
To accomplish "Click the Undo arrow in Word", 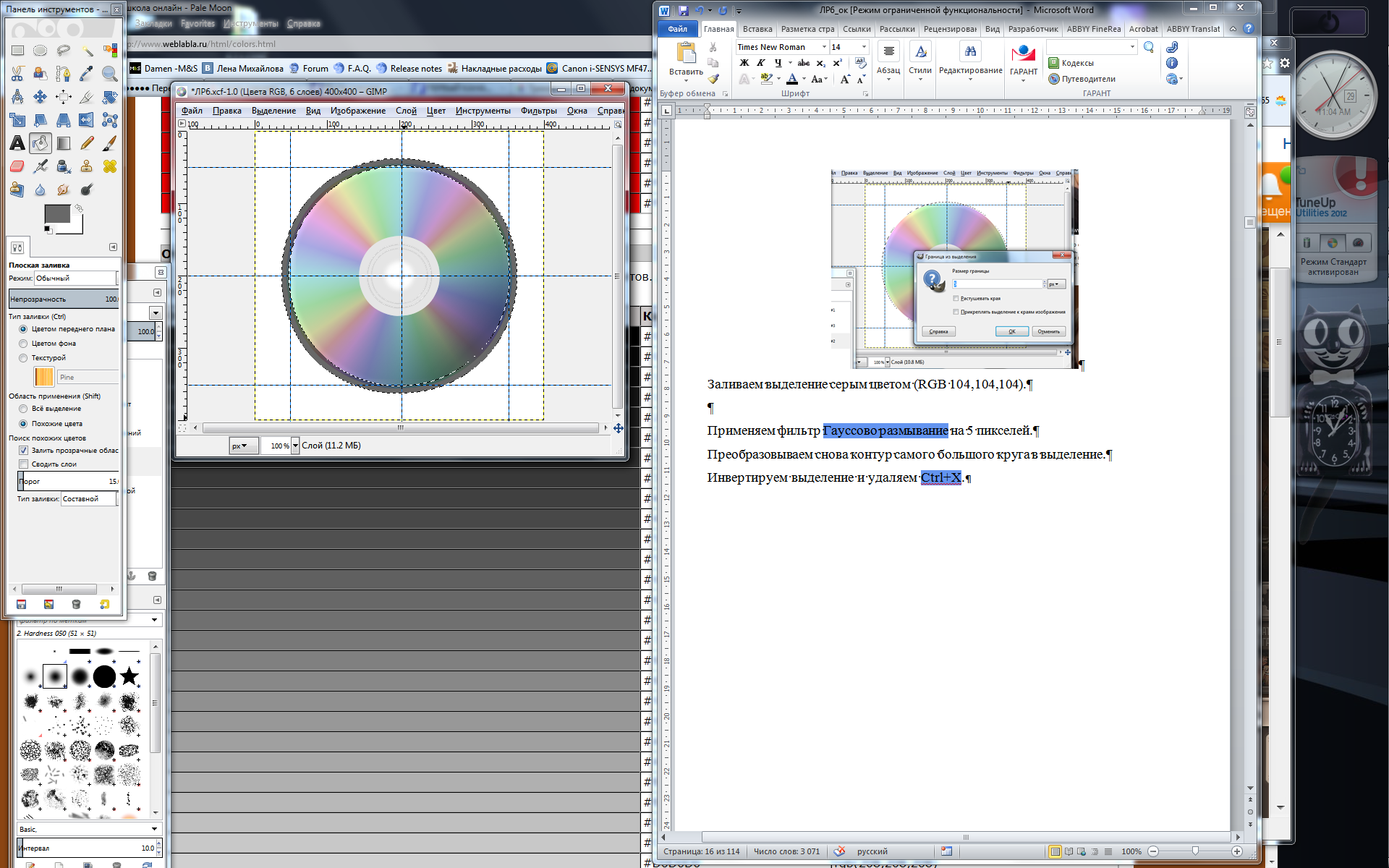I will coord(699,10).
